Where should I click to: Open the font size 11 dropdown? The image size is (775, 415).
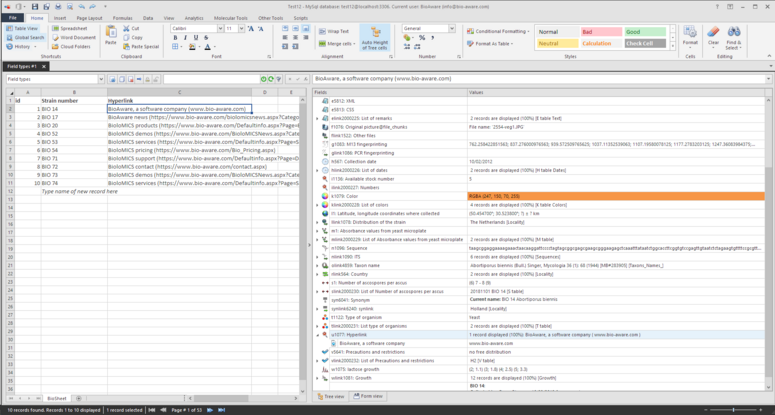coord(242,29)
